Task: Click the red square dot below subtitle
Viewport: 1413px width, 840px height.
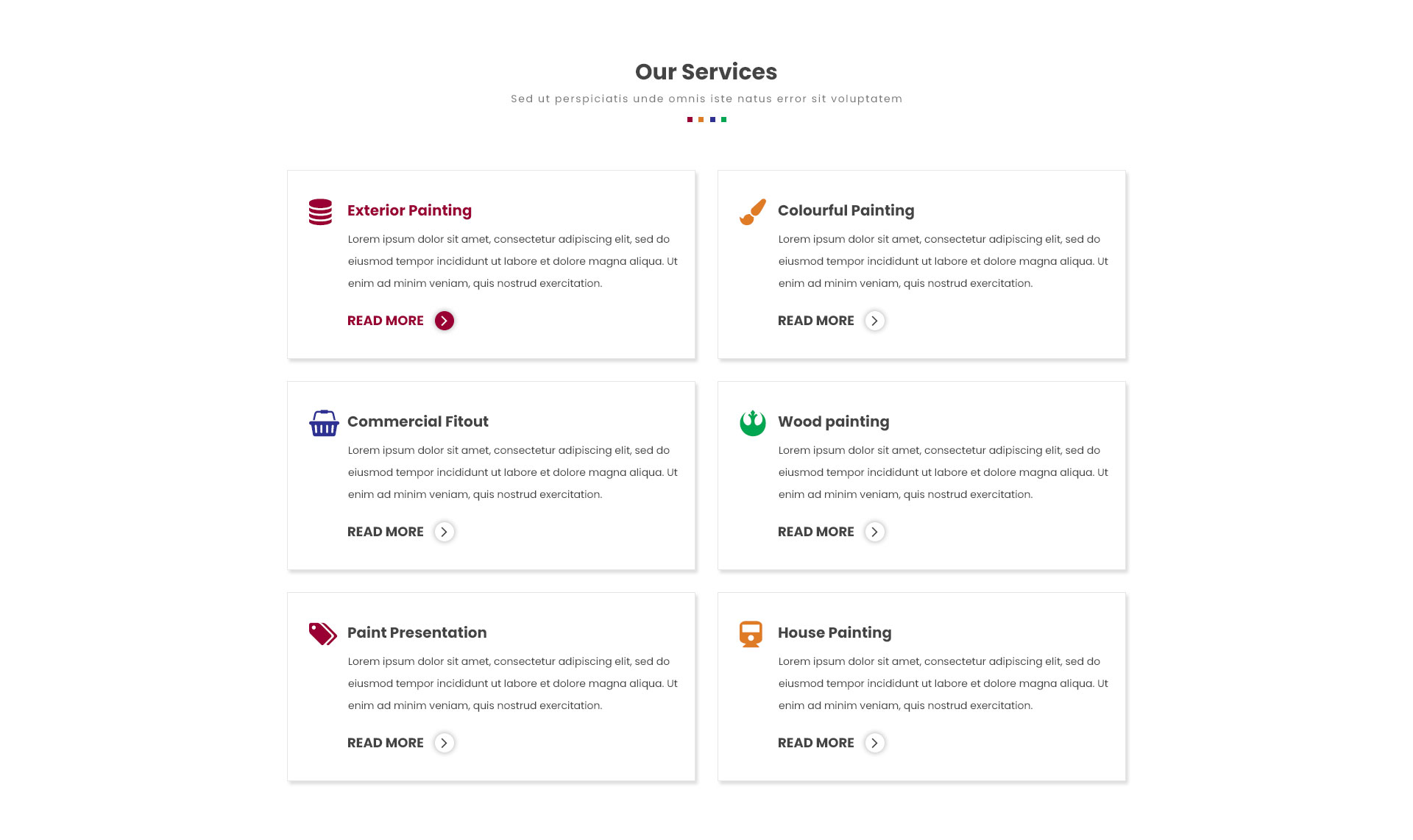Action: coord(690,119)
